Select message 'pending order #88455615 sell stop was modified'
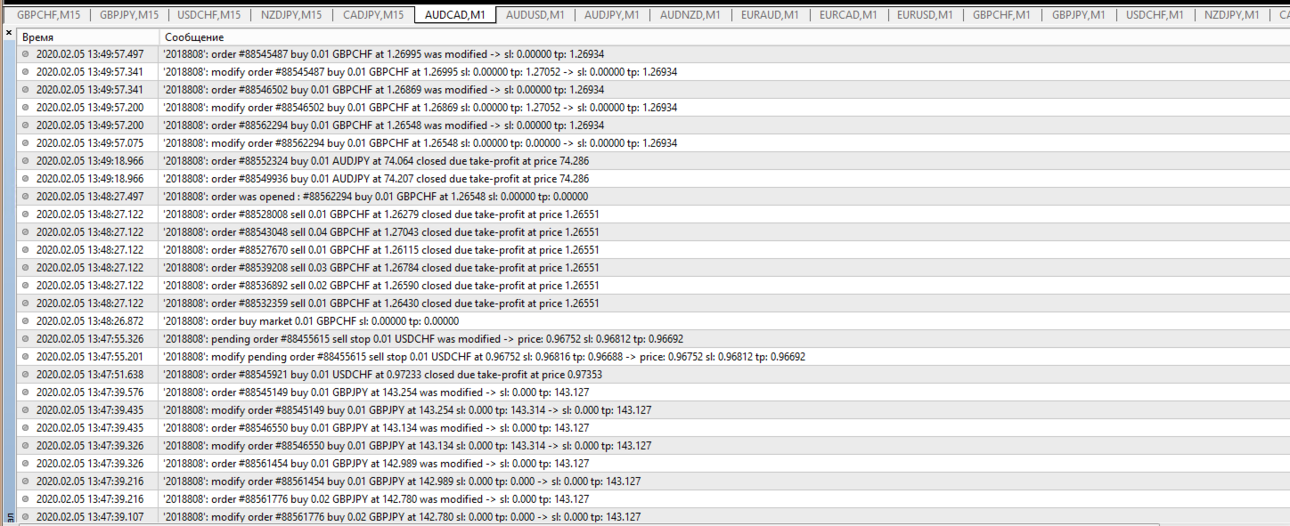The image size is (1290, 526). coord(423,339)
